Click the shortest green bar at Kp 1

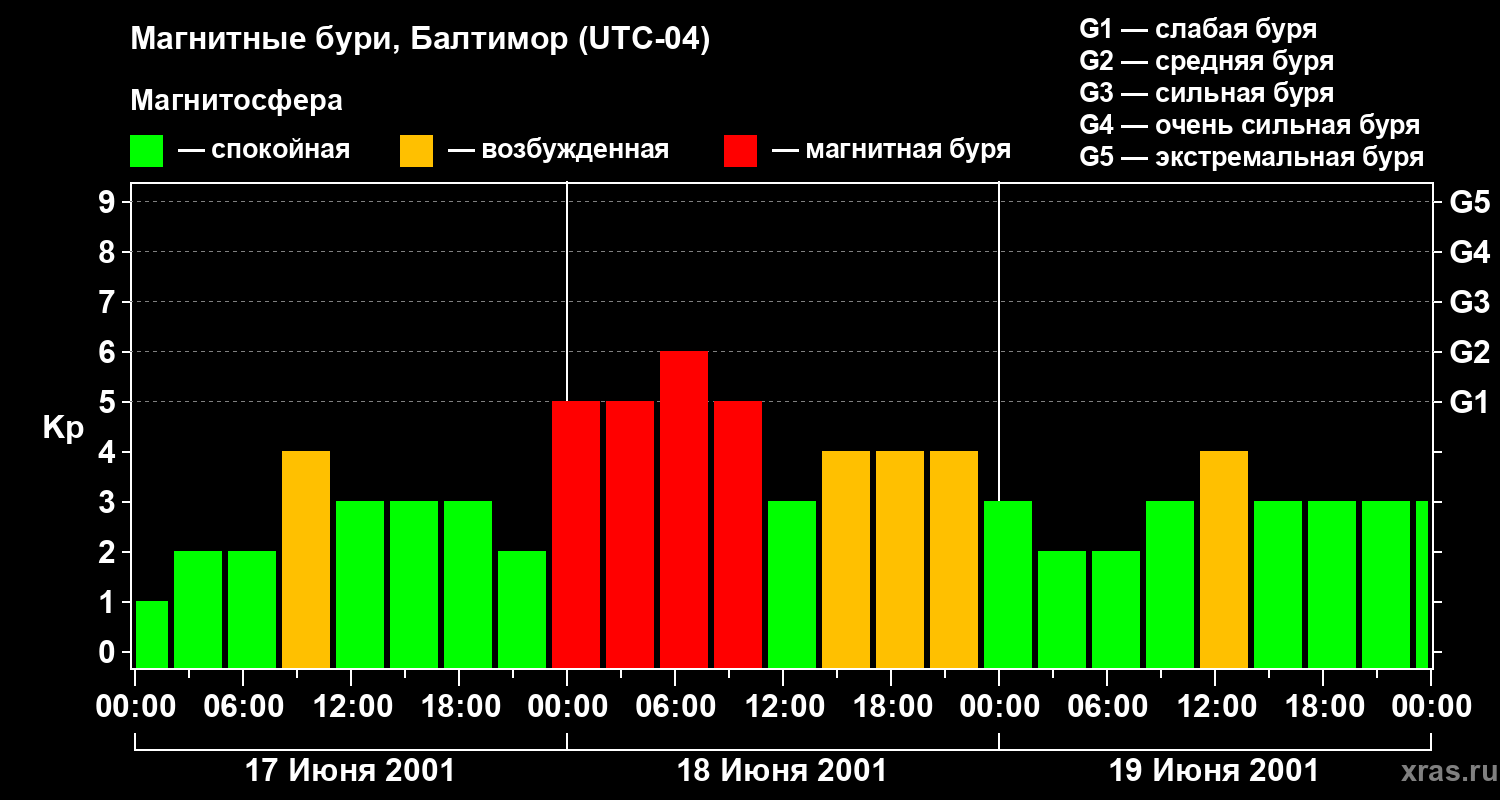tap(152, 635)
